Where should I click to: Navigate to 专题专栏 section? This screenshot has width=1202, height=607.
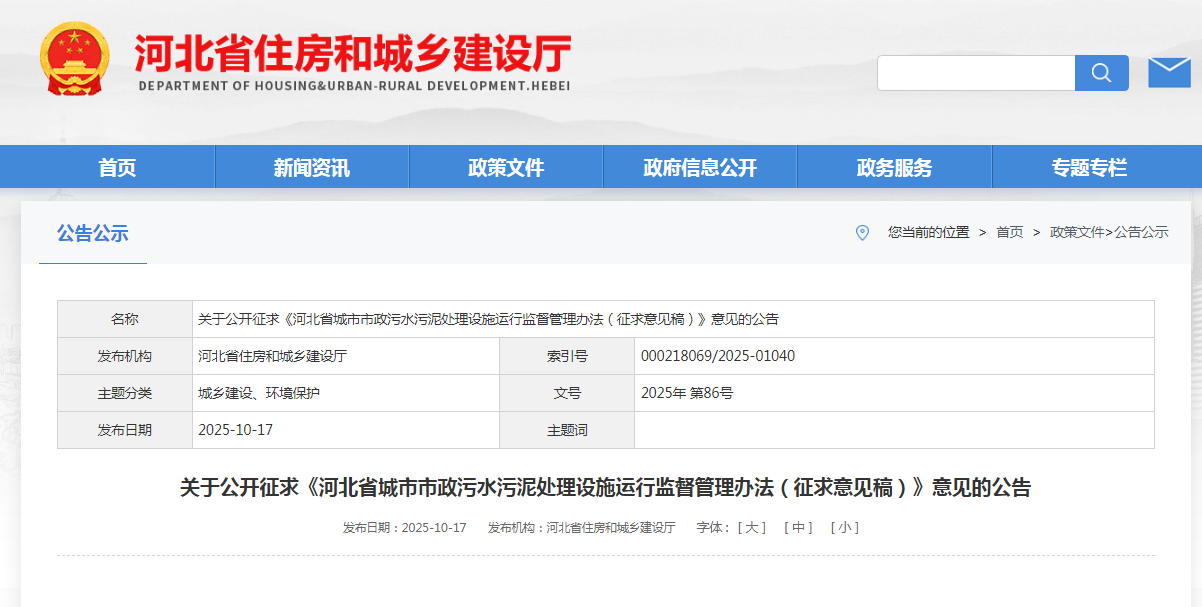click(x=1089, y=167)
